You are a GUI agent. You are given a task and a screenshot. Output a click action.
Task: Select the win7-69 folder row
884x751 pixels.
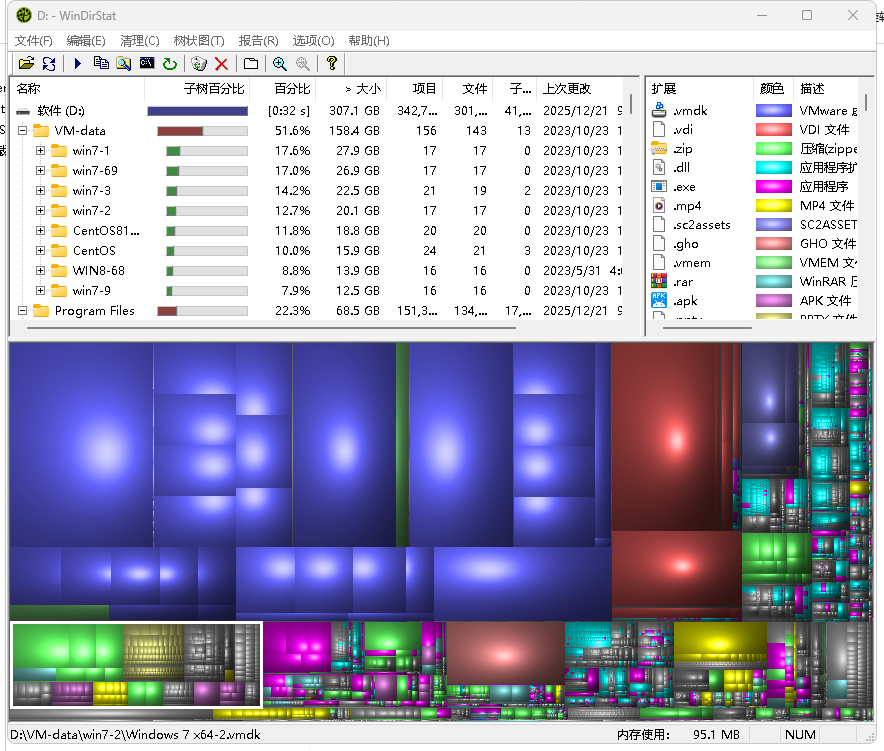coord(95,171)
